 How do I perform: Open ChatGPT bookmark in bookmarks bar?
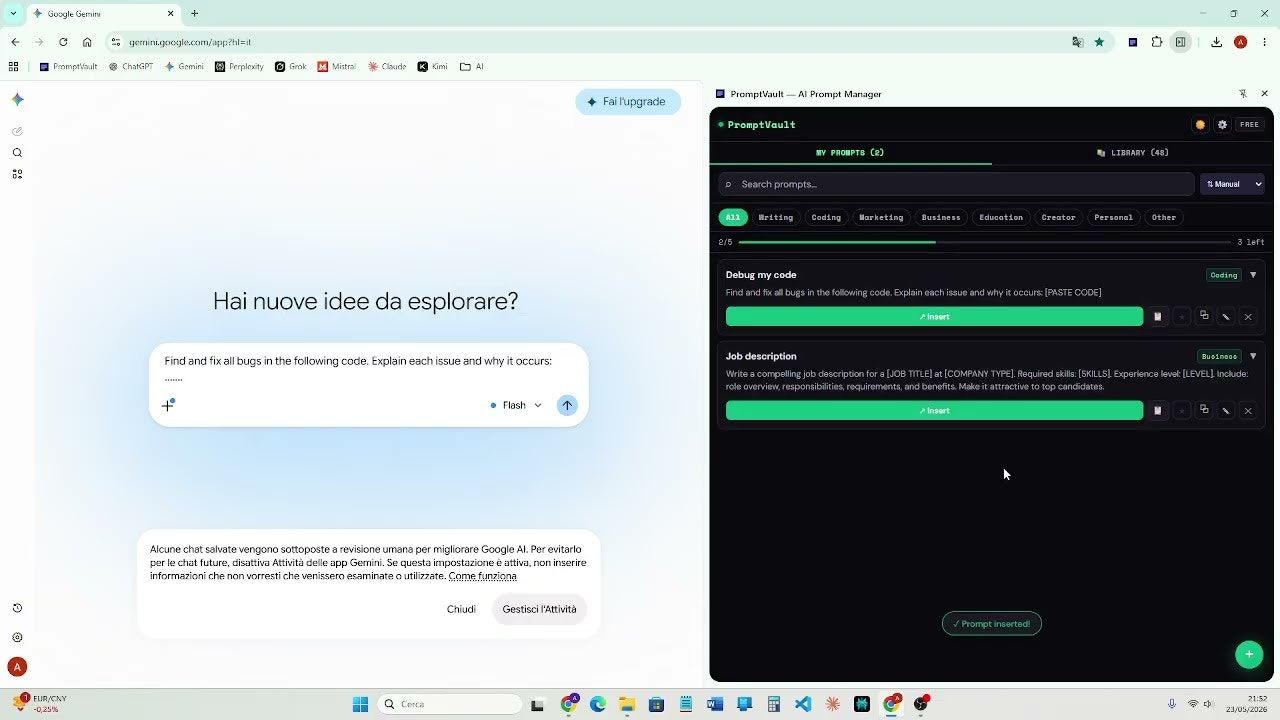pyautogui.click(x=129, y=67)
